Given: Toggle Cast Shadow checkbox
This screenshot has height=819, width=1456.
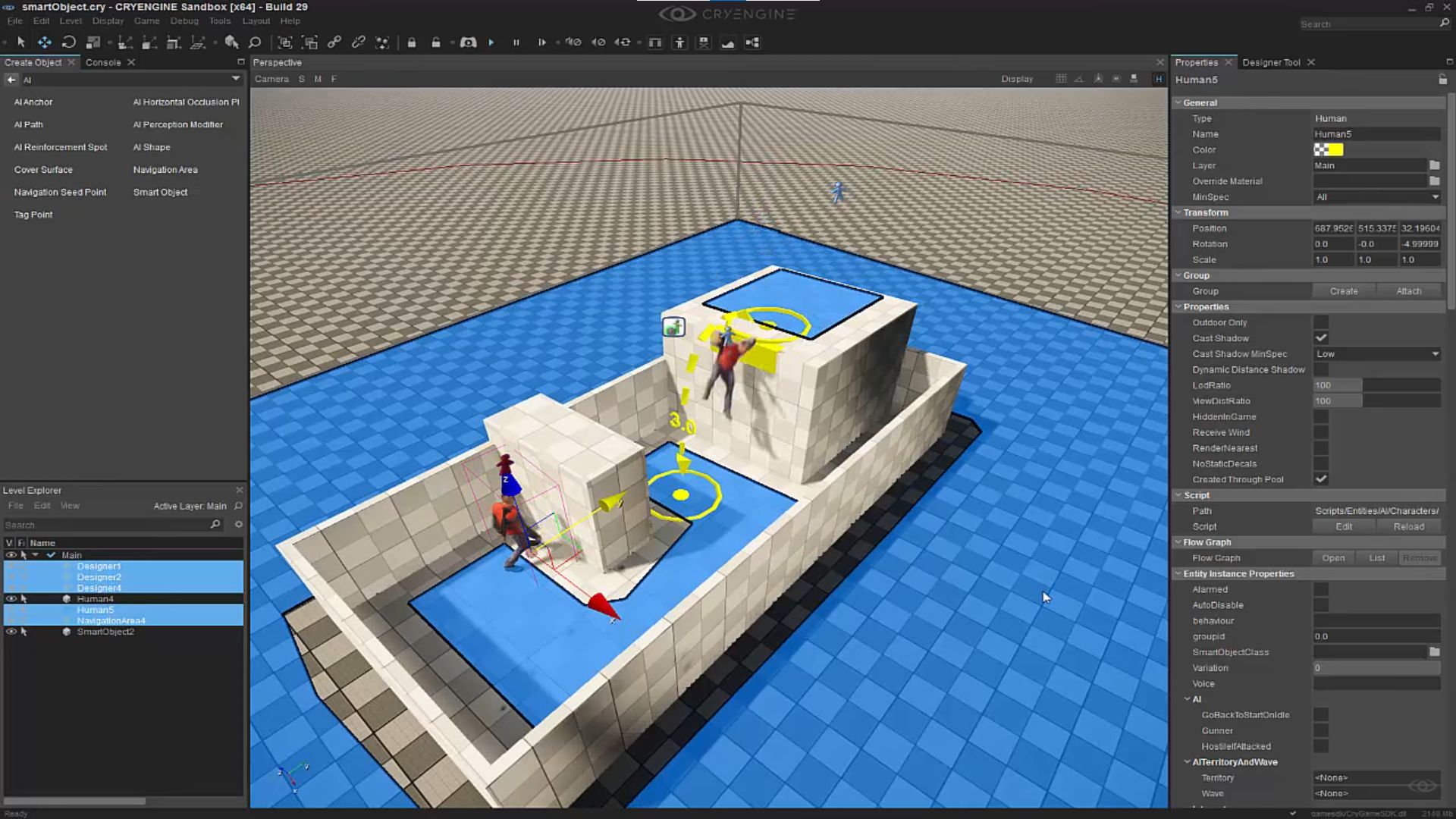Looking at the screenshot, I should tap(1321, 338).
